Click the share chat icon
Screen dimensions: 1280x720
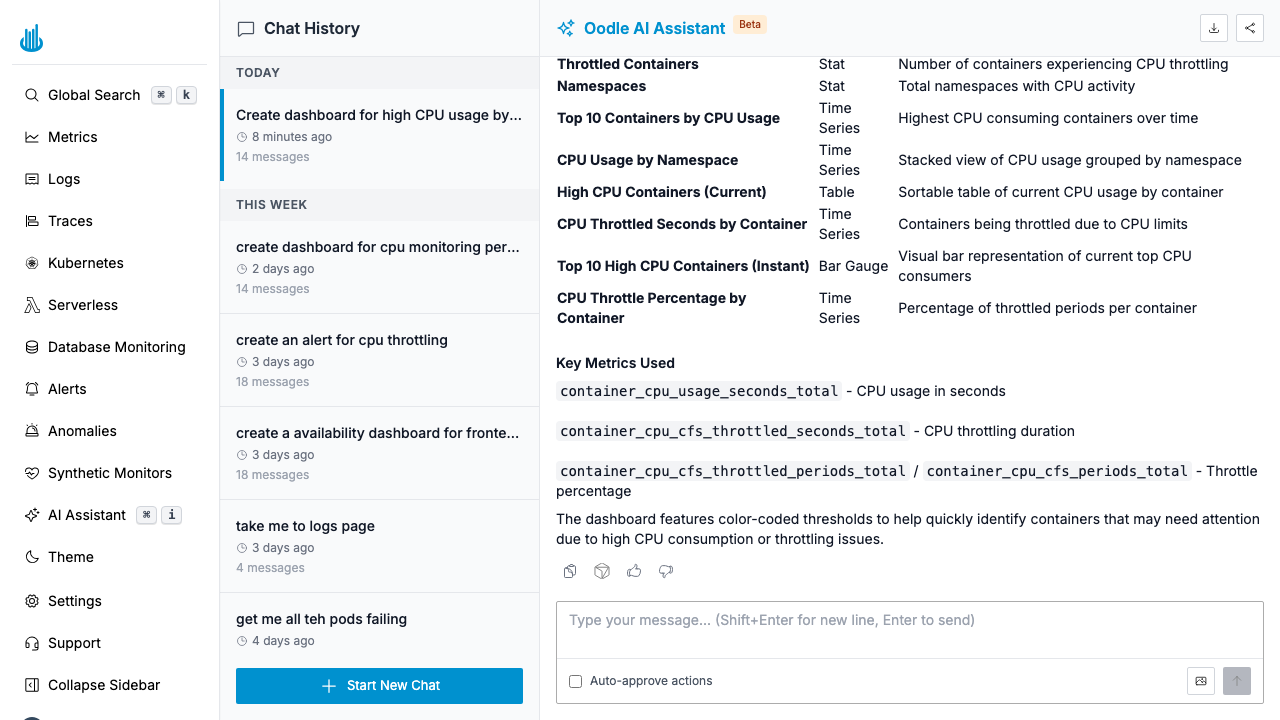(x=1250, y=28)
